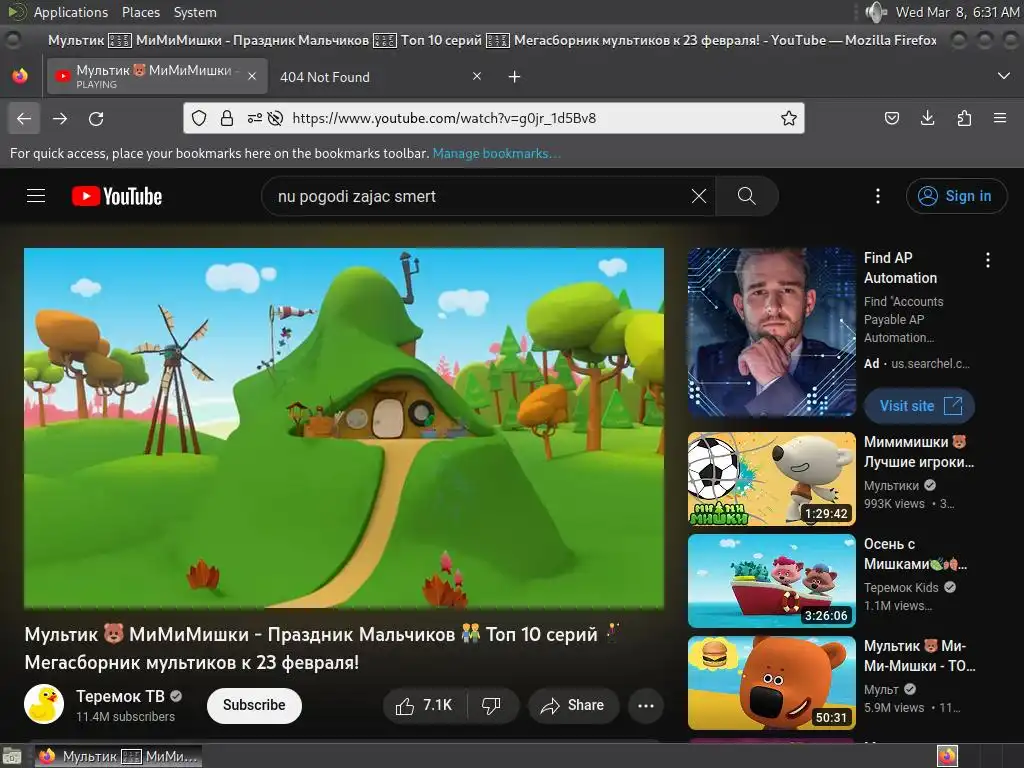Go to YouTube home via logo

pos(117,196)
